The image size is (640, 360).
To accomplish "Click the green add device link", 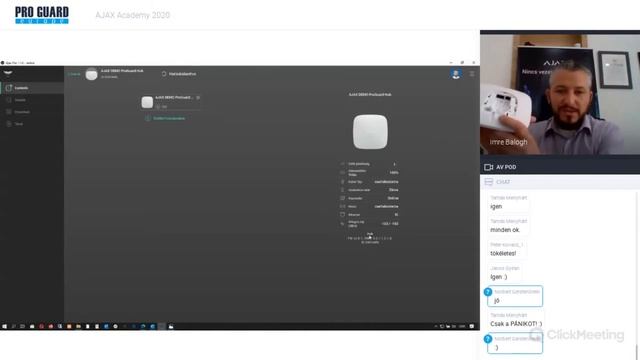I will click(x=169, y=118).
